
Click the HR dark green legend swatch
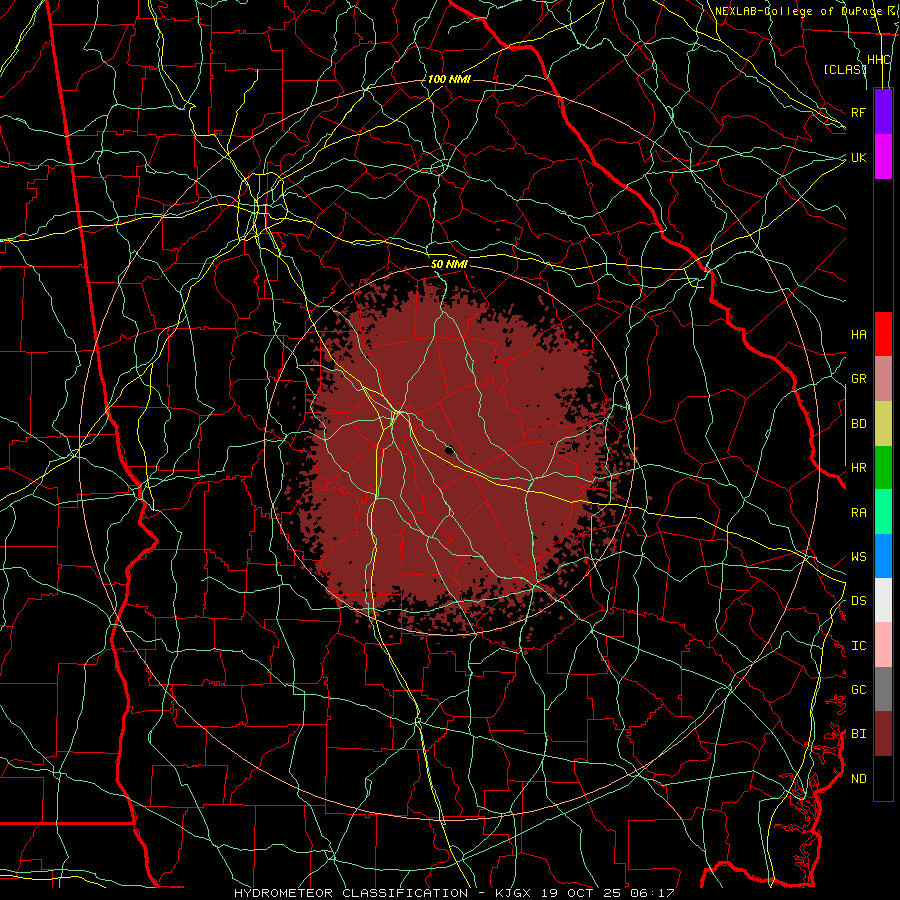(883, 468)
